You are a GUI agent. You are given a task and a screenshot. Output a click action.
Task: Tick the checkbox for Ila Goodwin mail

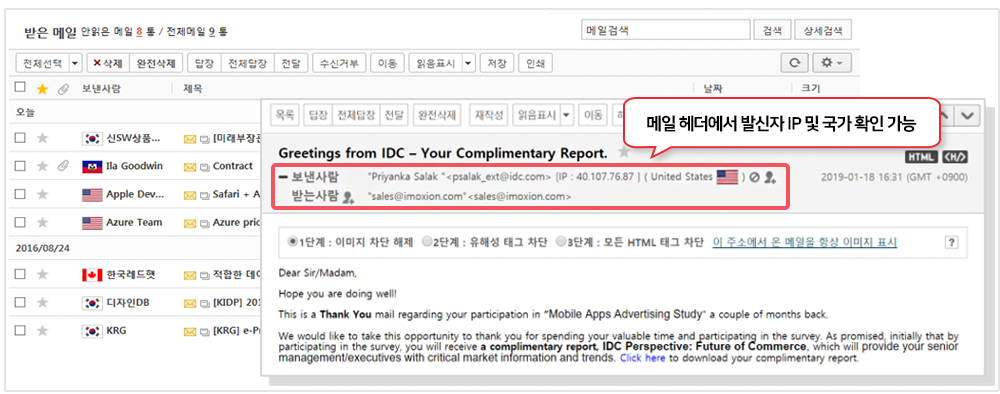[20, 166]
